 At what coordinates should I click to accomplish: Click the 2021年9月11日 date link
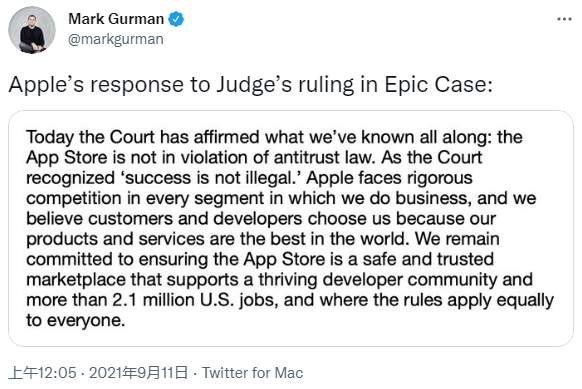[x=138, y=373]
